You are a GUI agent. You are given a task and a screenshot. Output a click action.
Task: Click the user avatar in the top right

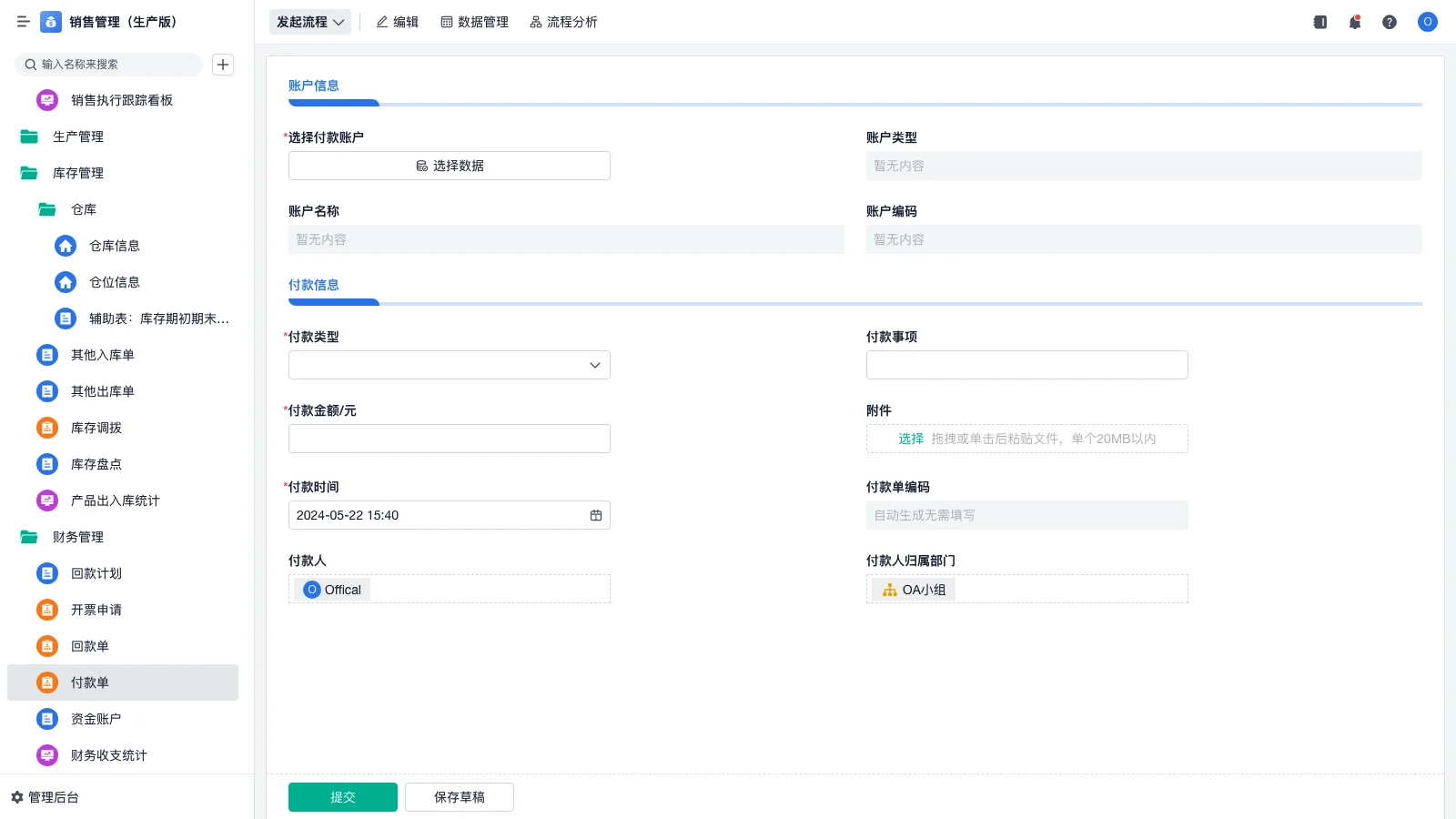coord(1427,22)
